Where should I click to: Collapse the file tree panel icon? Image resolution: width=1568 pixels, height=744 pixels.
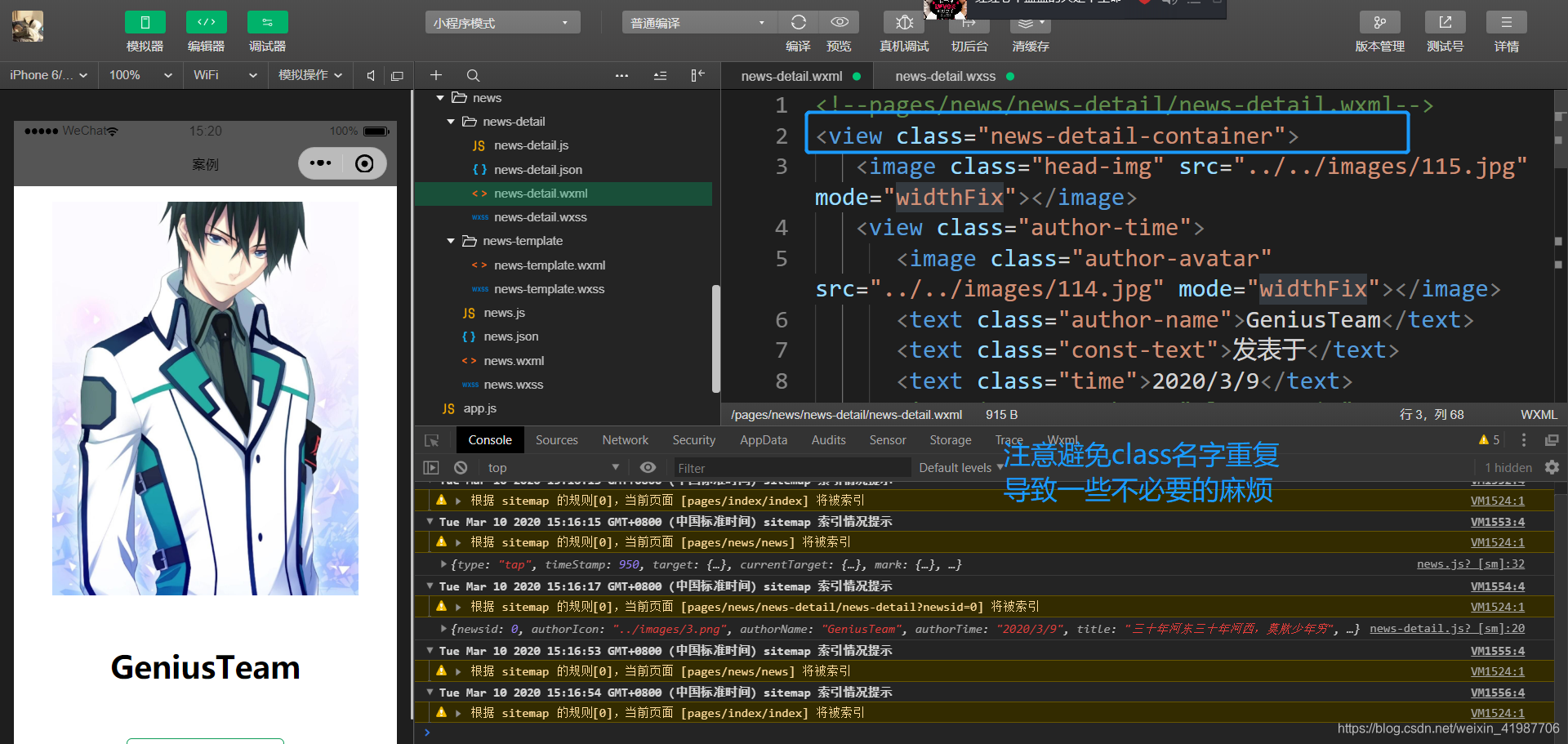pos(697,75)
